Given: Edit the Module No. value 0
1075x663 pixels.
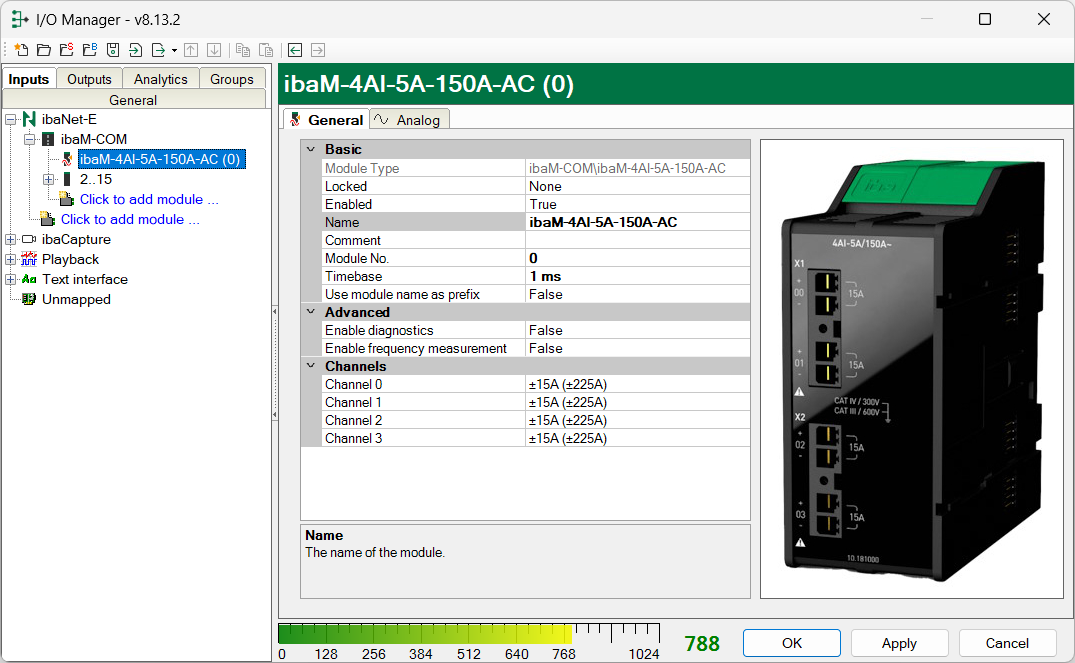Looking at the screenshot, I should pos(637,258).
